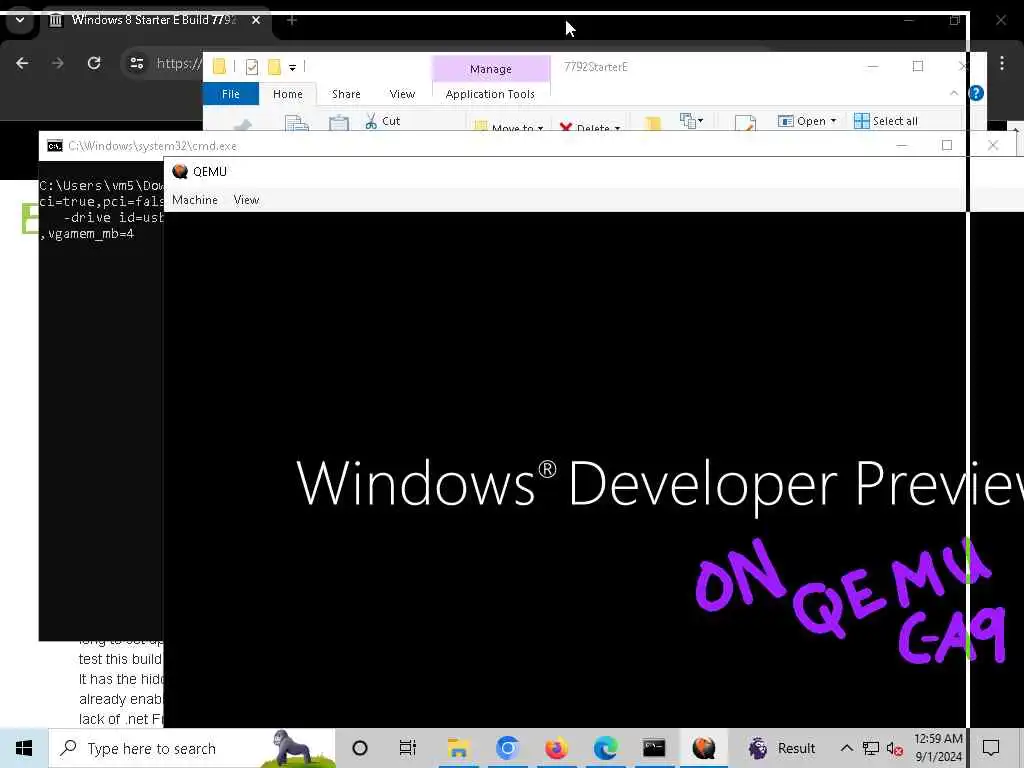This screenshot has width=1024, height=768.
Task: Open Customize Quick Access Toolbar dropdown
Action: (292, 67)
